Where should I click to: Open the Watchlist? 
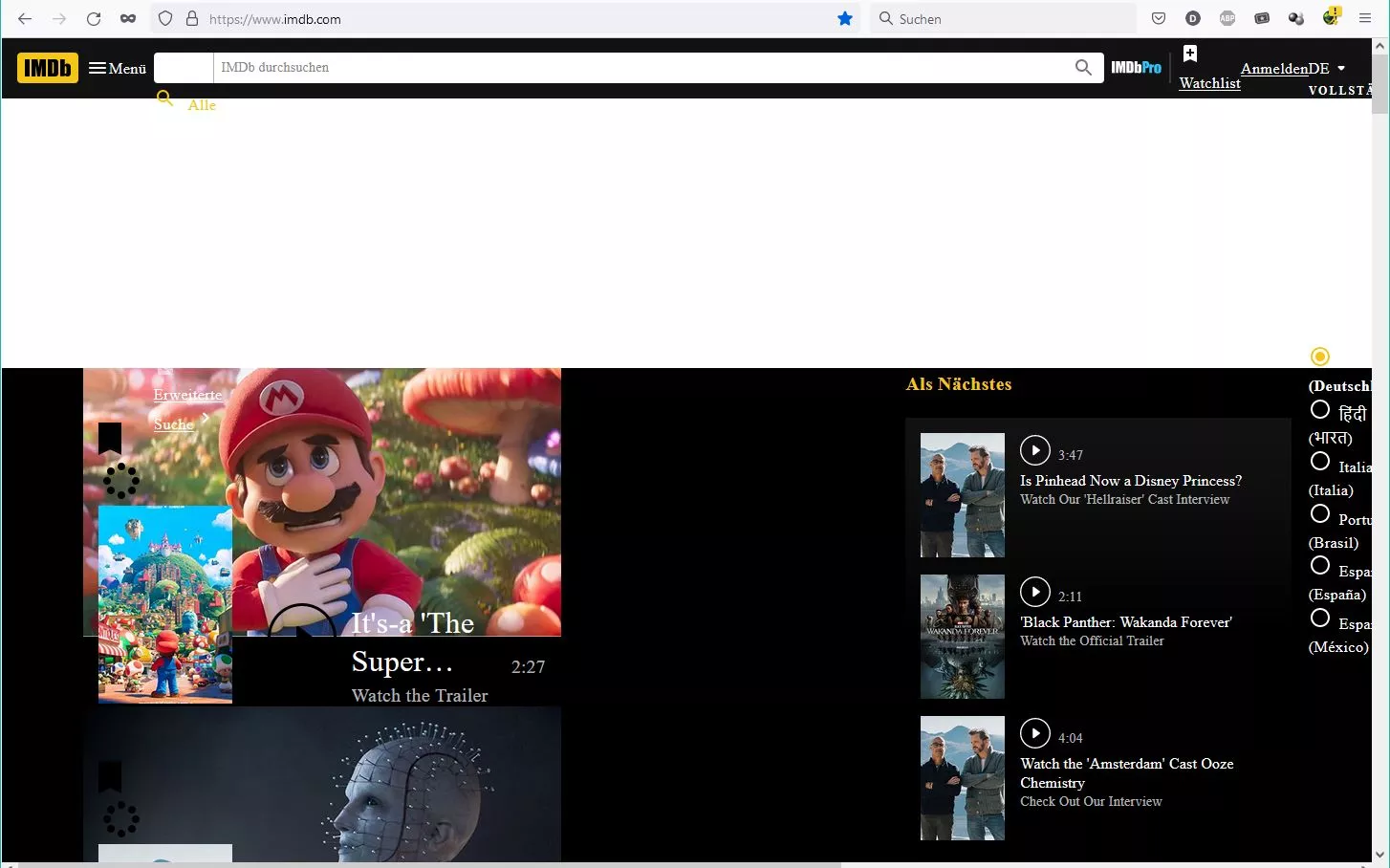1209,82
